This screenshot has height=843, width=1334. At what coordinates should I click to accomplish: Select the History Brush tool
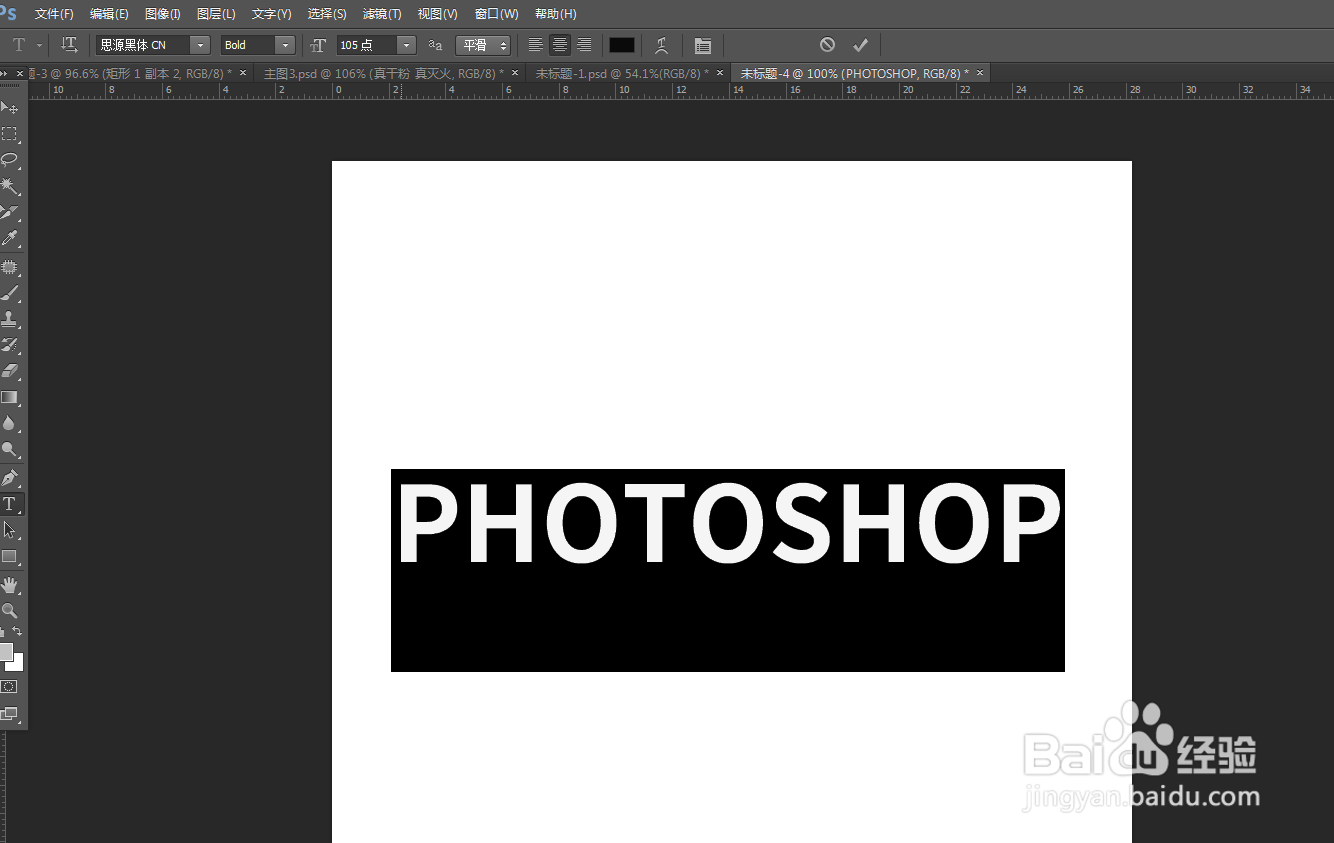[10, 345]
